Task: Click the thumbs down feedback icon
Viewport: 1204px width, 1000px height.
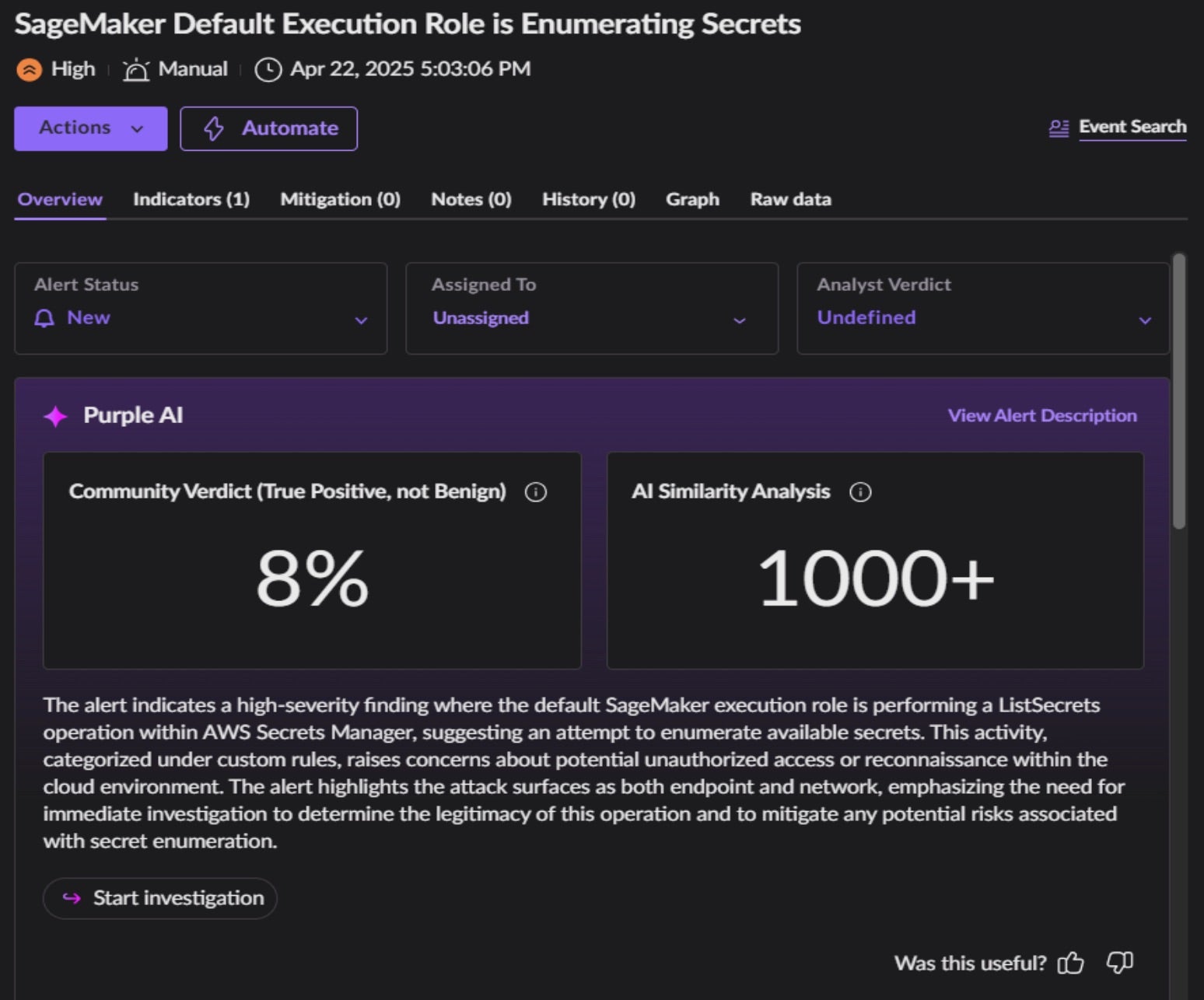Action: (x=1119, y=963)
